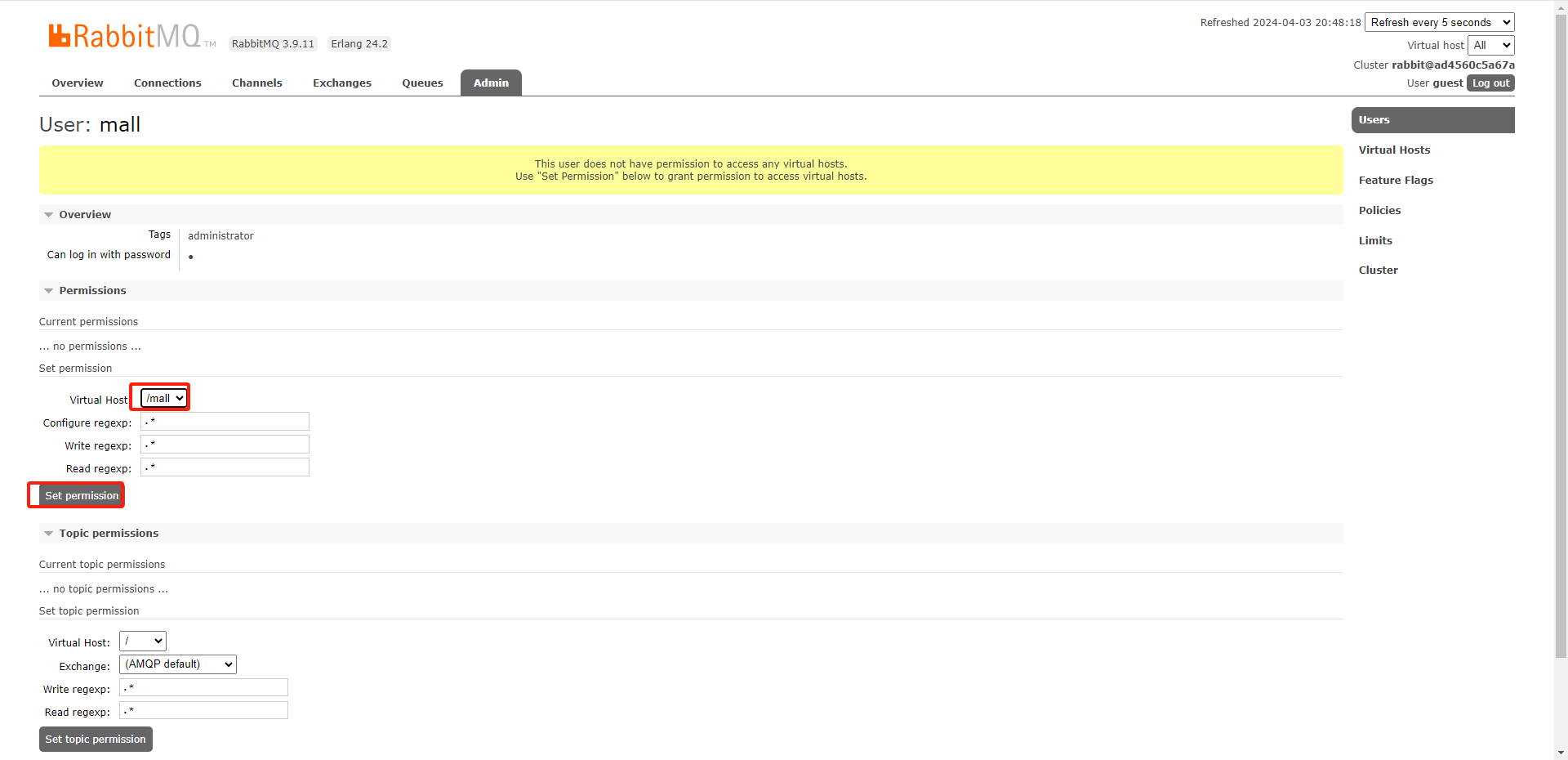Collapse the Permissions section

tap(91, 291)
